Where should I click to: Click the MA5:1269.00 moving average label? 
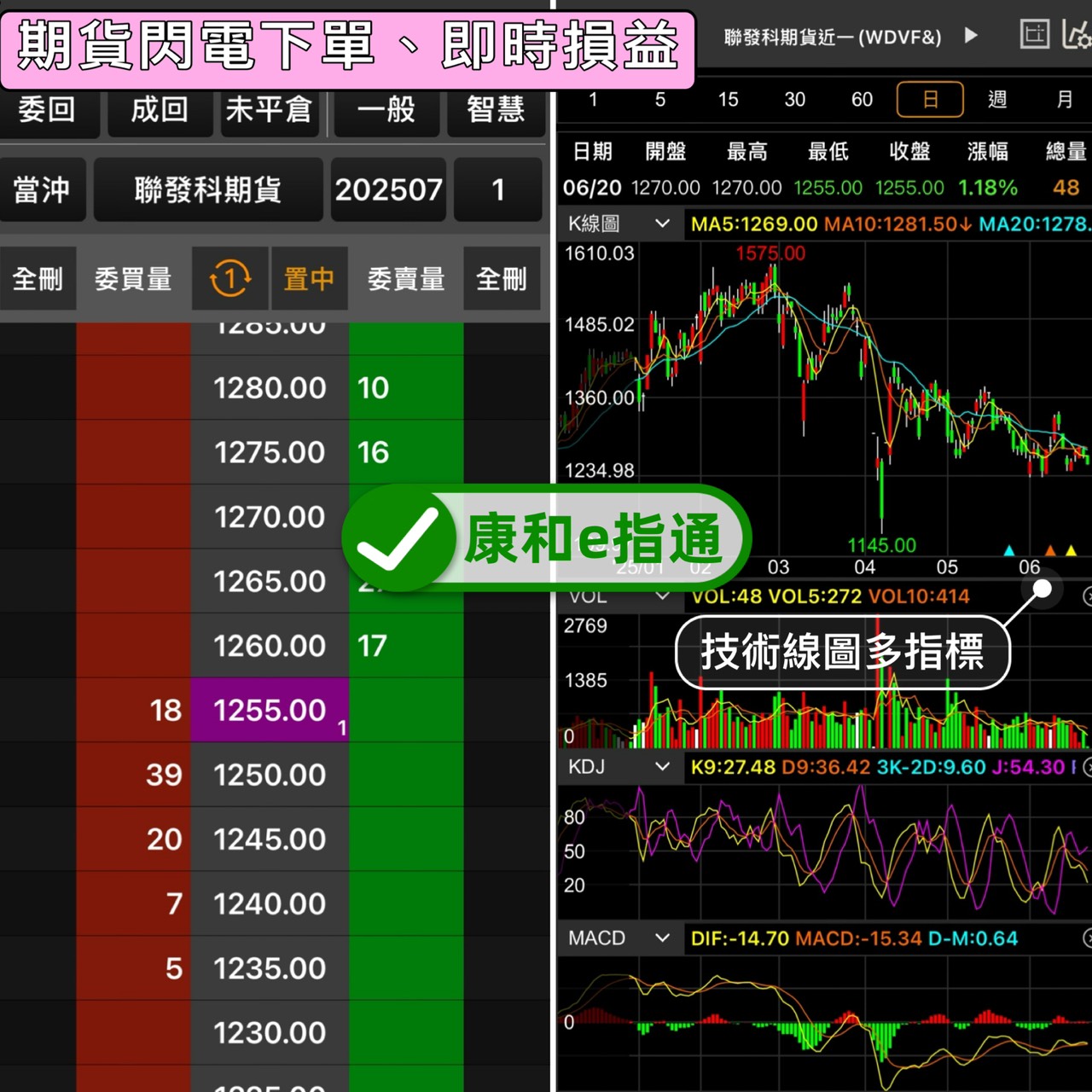click(x=754, y=224)
